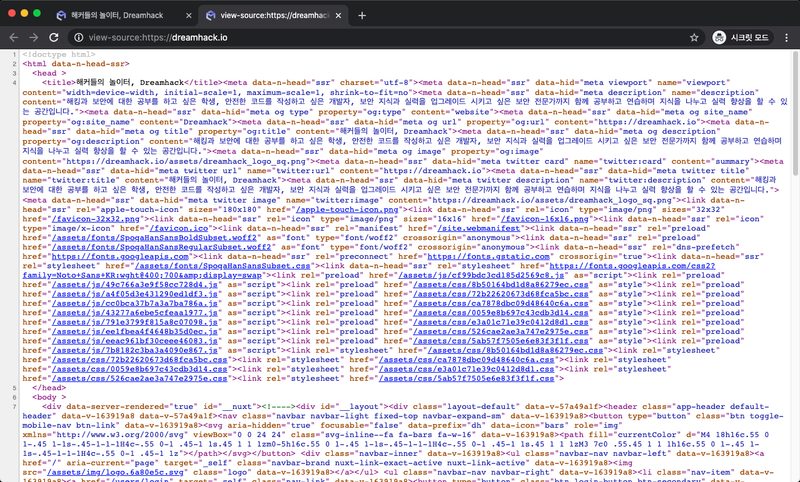Click the <body > tag line
This screenshot has height=482, width=800.
(x=49, y=397)
